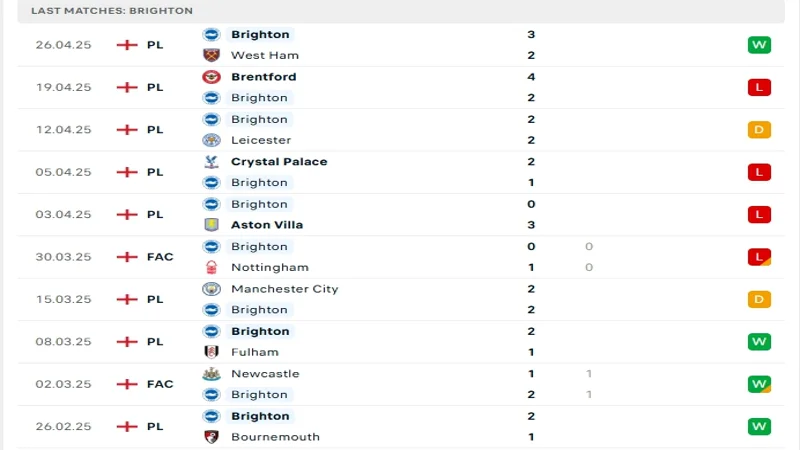The height and width of the screenshot is (450, 800).
Task: Click Bournemouth club crest icon
Action: [211, 437]
